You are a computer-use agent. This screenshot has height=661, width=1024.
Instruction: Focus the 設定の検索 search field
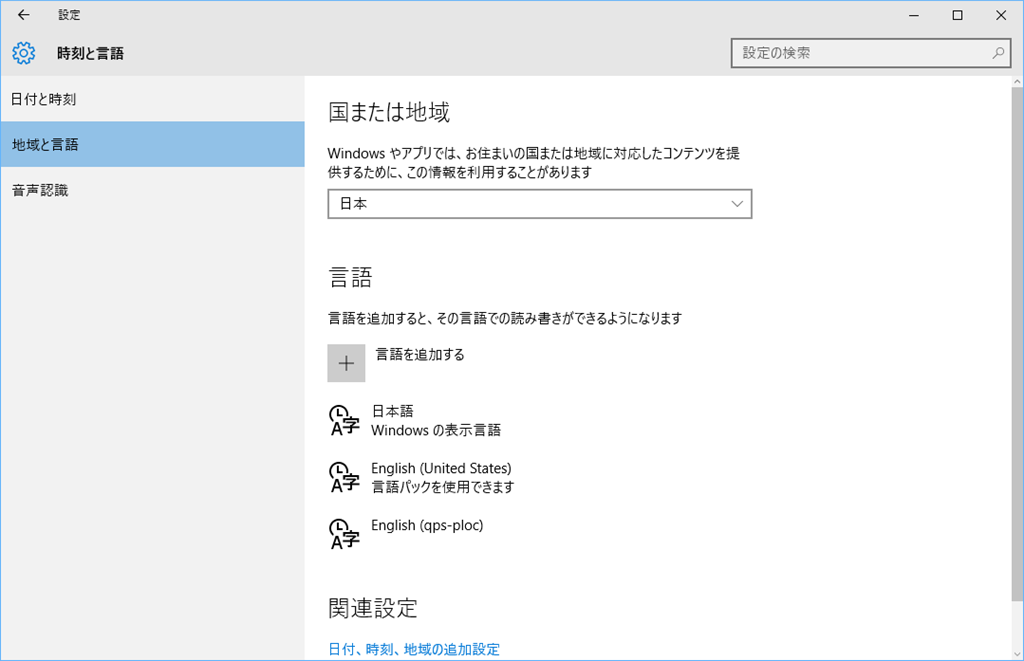(860, 53)
